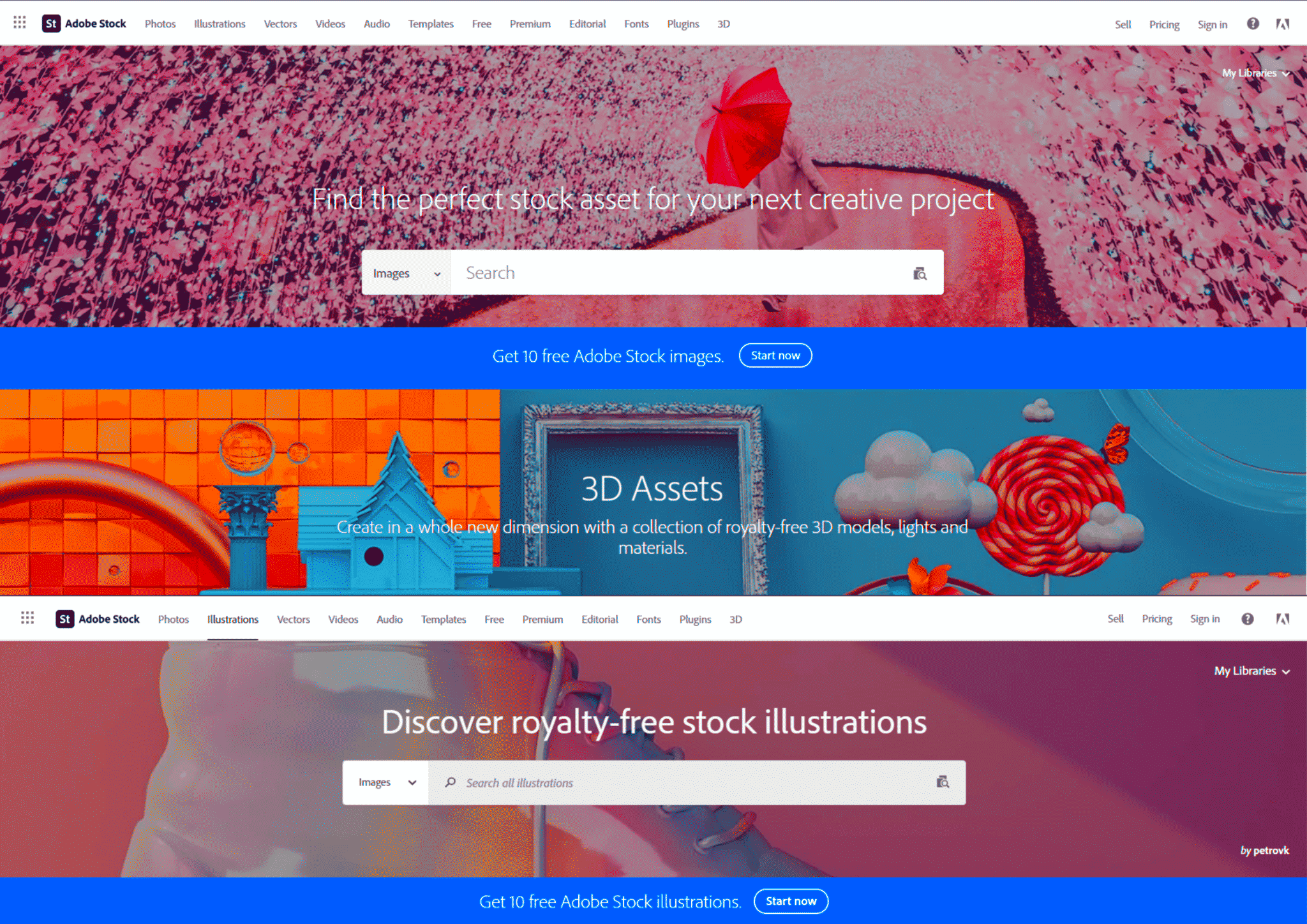Click the Adobe Stock logo icon
The image size is (1307, 924).
[x=50, y=22]
